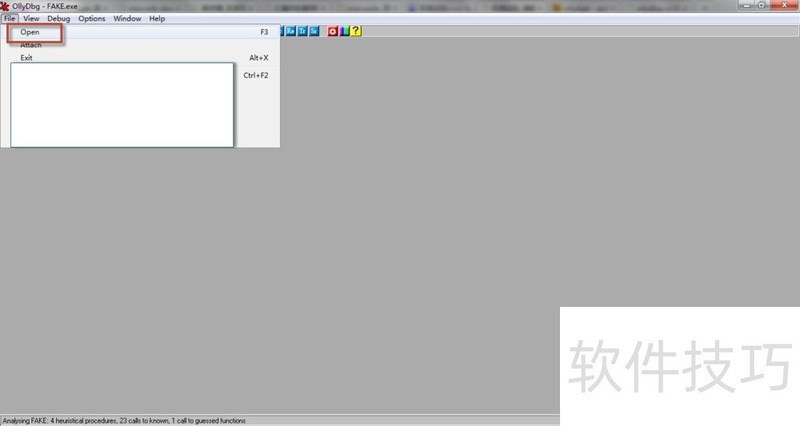This screenshot has width=800, height=426.
Task: Open the View menu
Action: (x=31, y=18)
